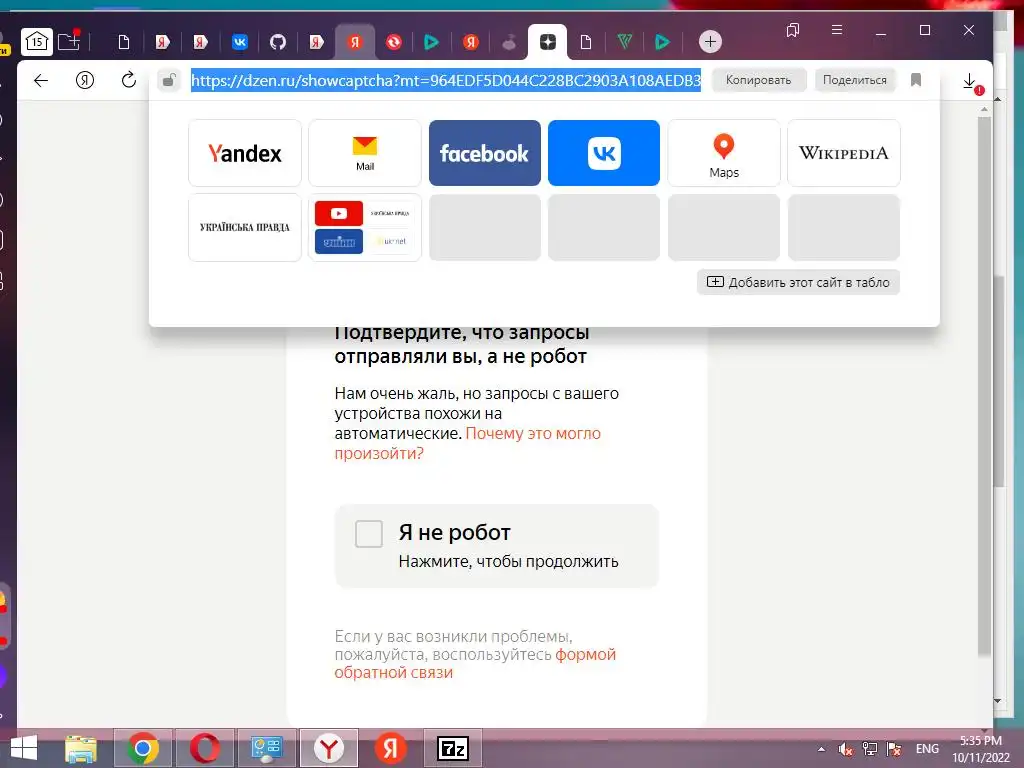This screenshot has height=768, width=1024.
Task: Bookmark this page with the ribbon icon
Action: tap(916, 80)
